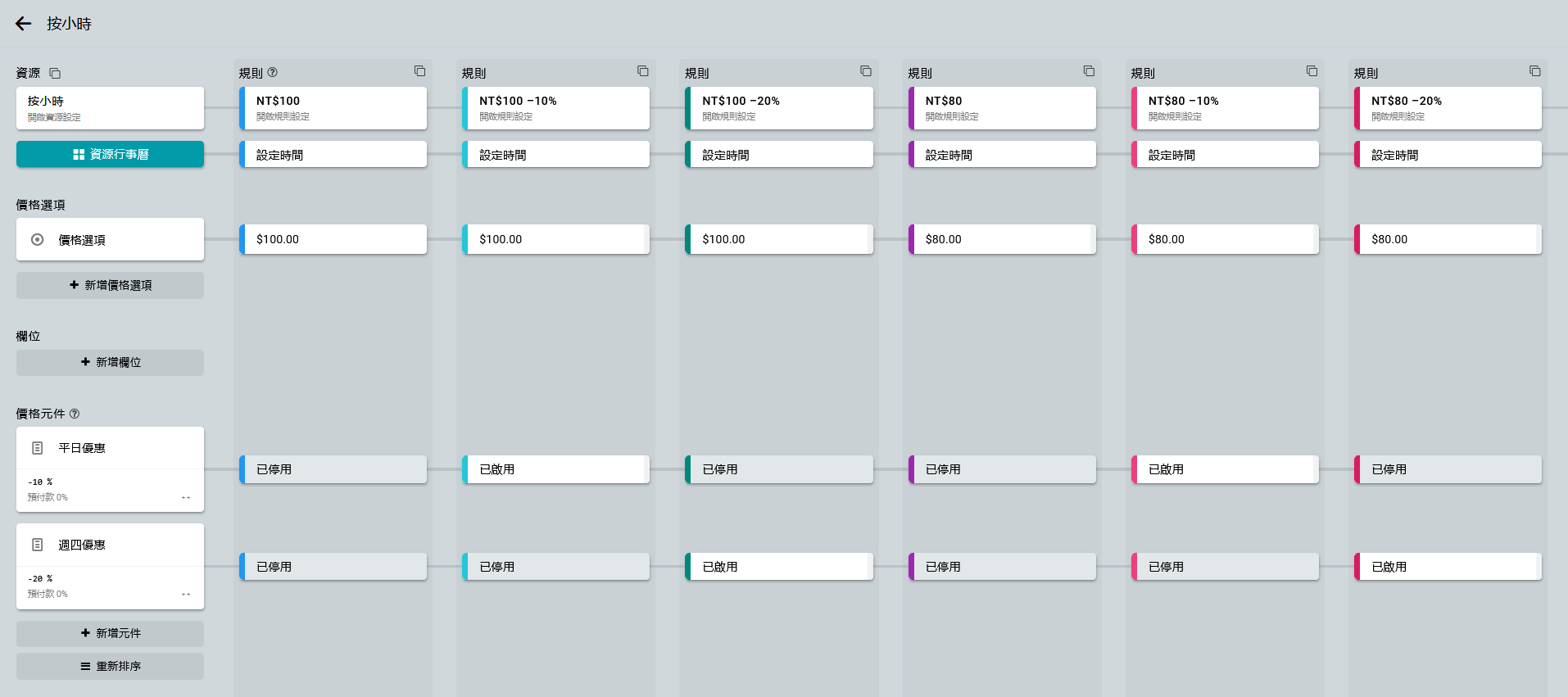Click the $100.00 price field of NT$100 rule
1568x697 pixels.
pyautogui.click(x=333, y=239)
